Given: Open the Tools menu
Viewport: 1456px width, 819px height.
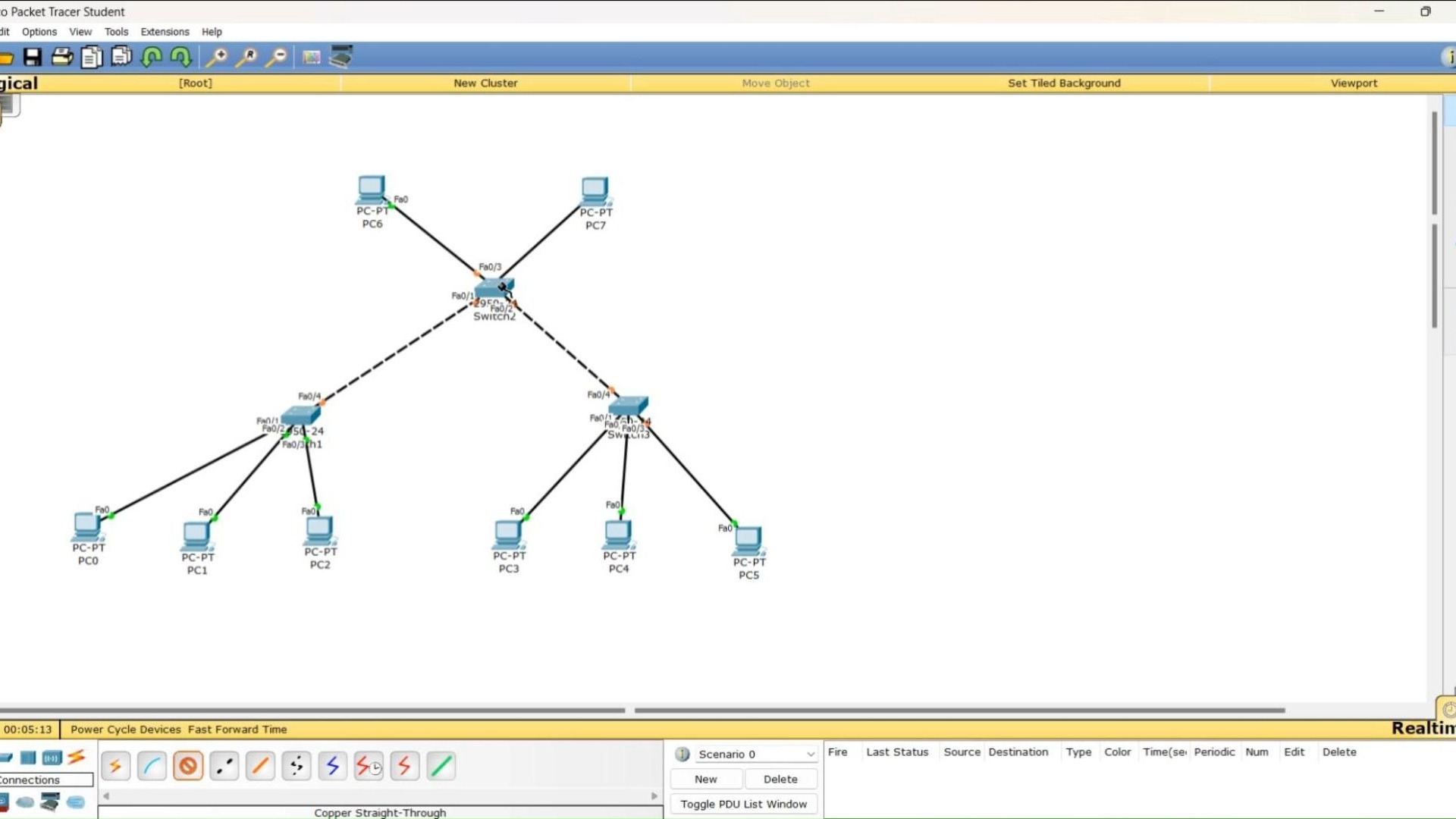Looking at the screenshot, I should (116, 31).
